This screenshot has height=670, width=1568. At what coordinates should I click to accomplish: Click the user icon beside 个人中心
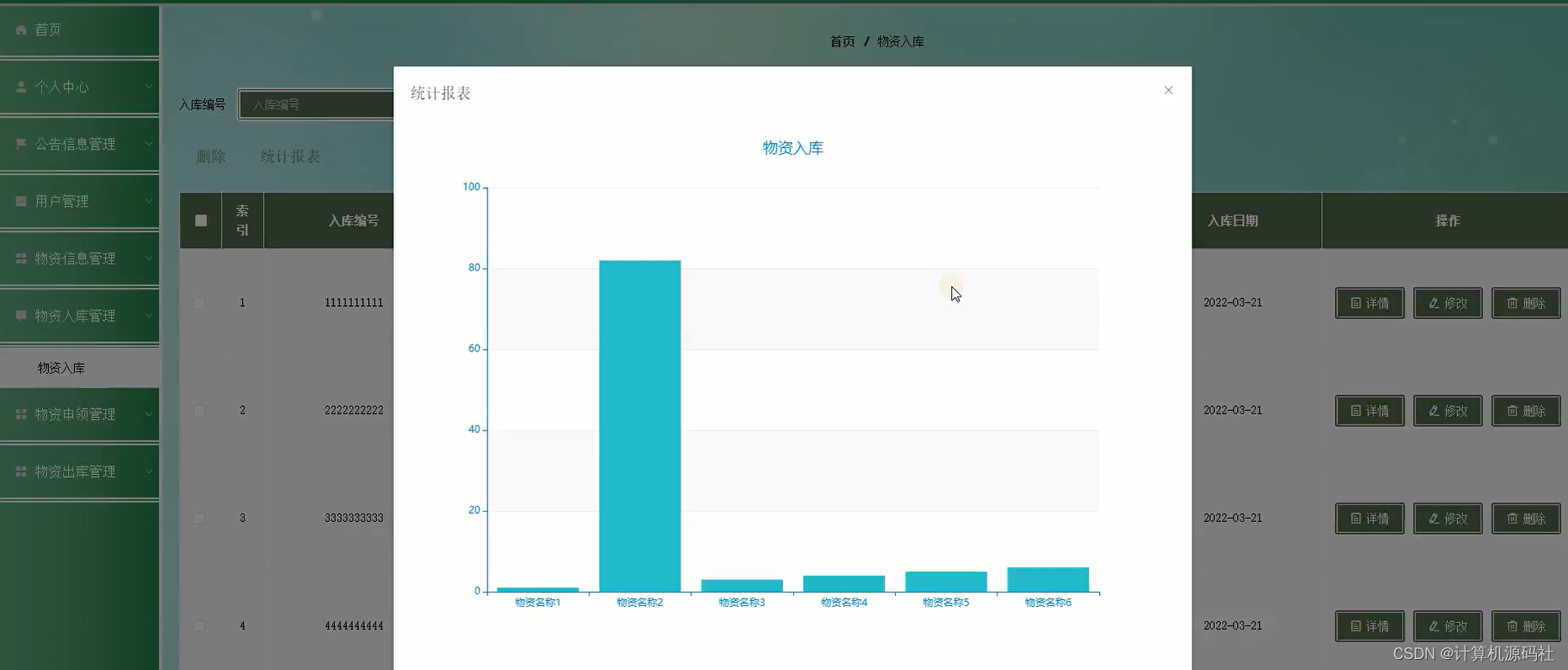[x=21, y=87]
